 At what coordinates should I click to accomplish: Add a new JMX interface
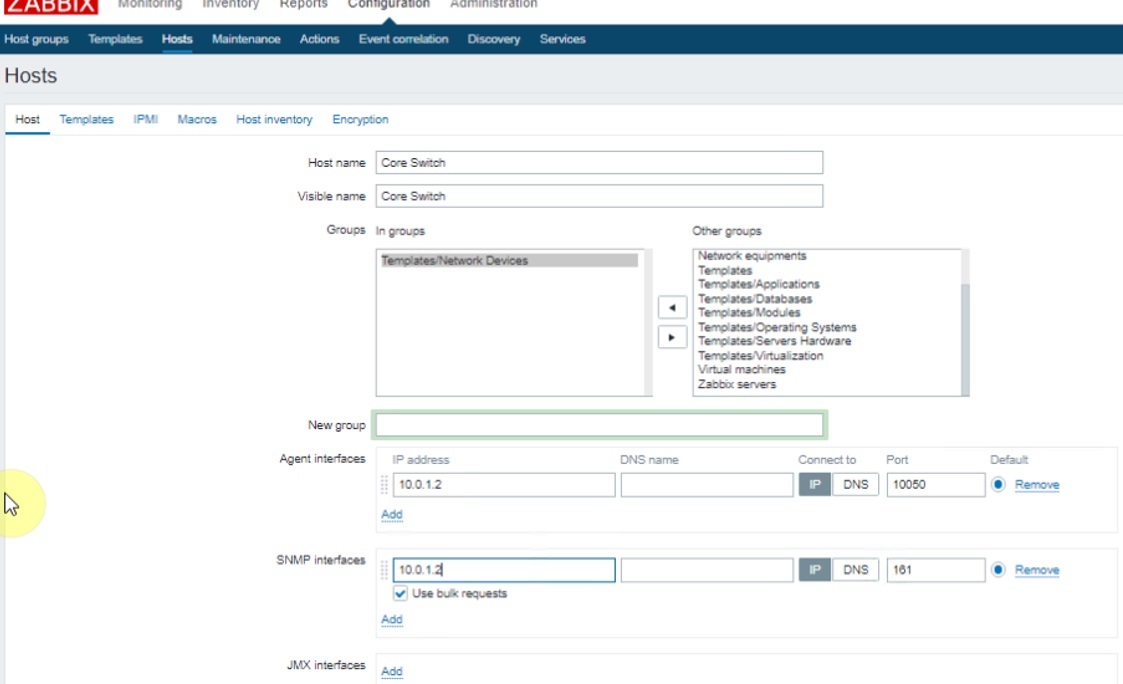[x=392, y=672]
